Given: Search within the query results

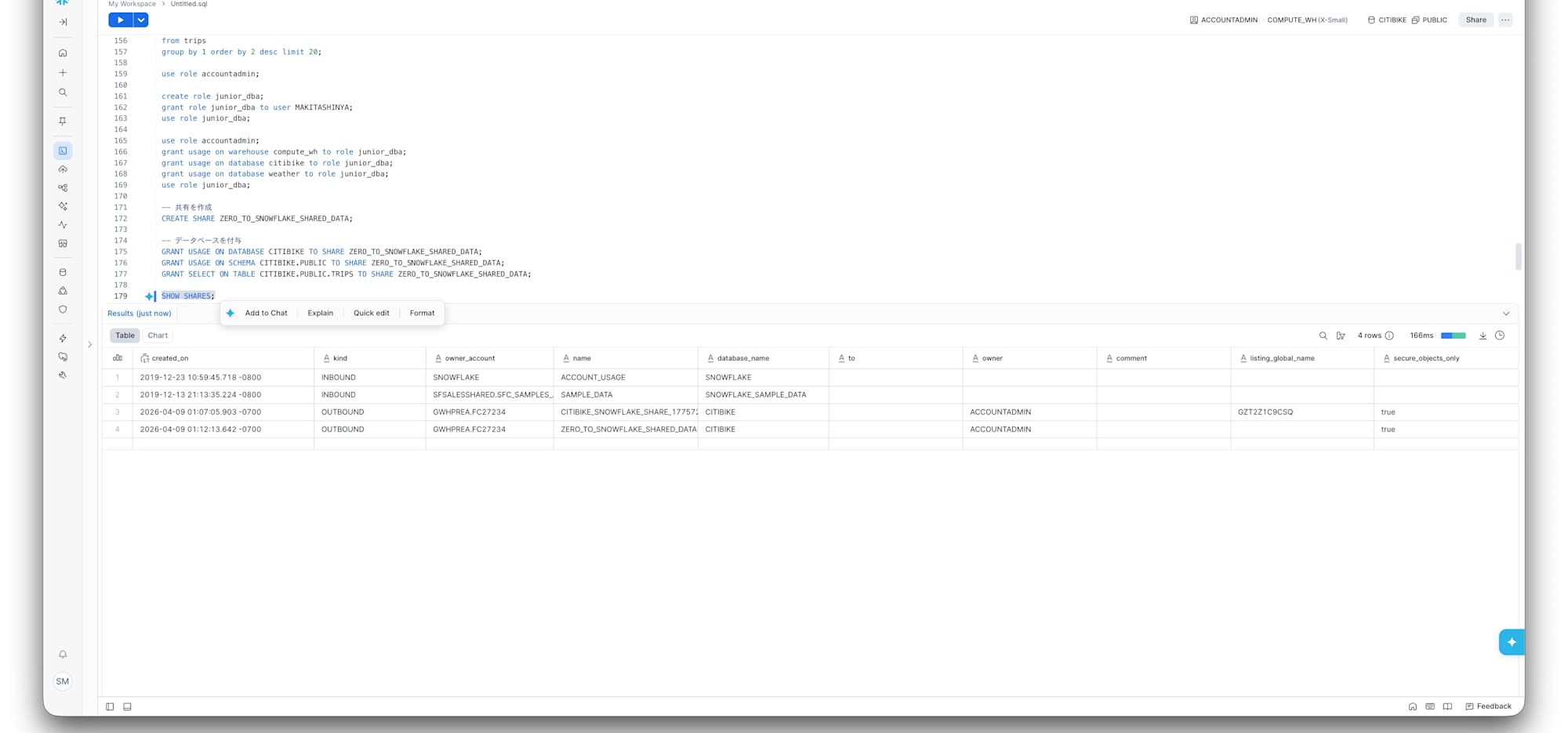Looking at the screenshot, I should pos(1323,336).
